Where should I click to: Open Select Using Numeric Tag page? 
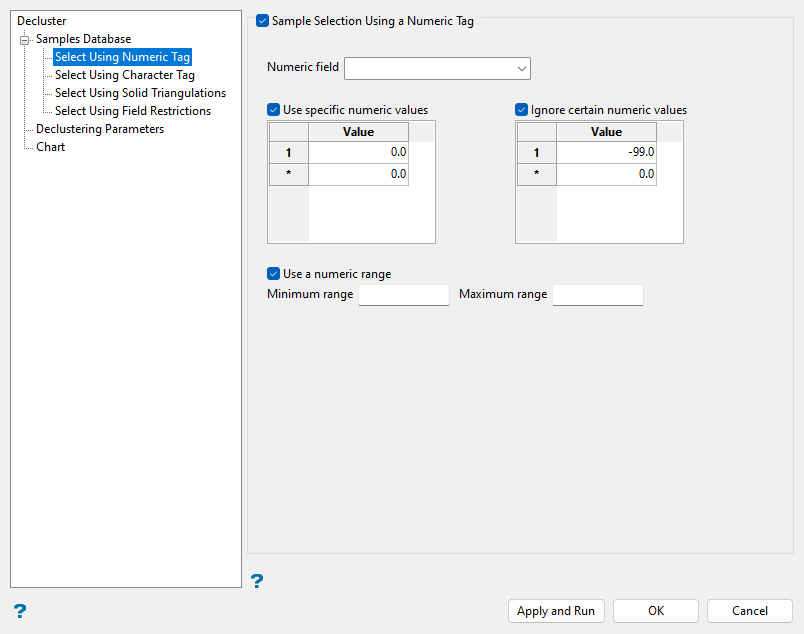coord(123,57)
